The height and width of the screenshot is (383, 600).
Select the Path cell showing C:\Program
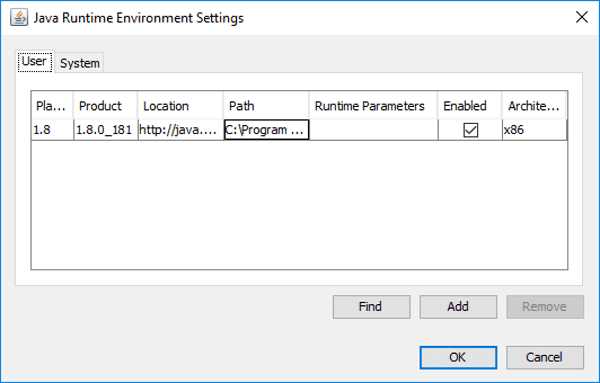point(266,130)
